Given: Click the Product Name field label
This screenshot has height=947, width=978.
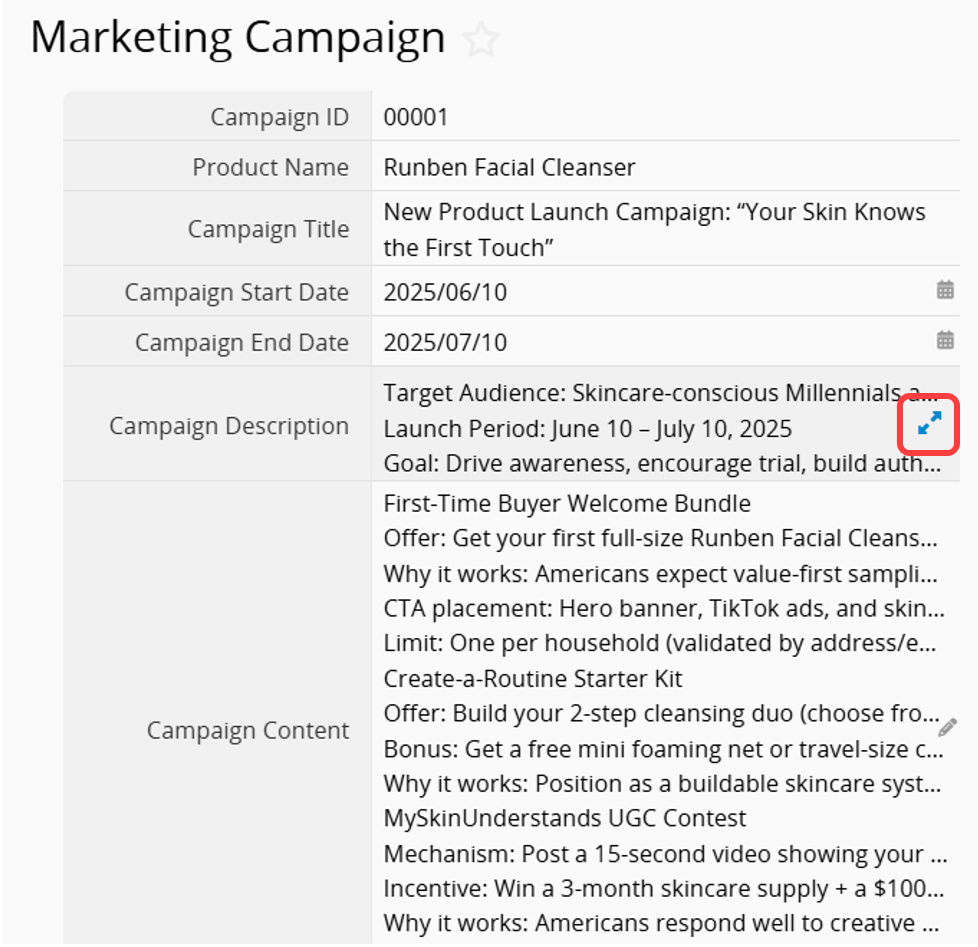Looking at the screenshot, I should point(270,168).
